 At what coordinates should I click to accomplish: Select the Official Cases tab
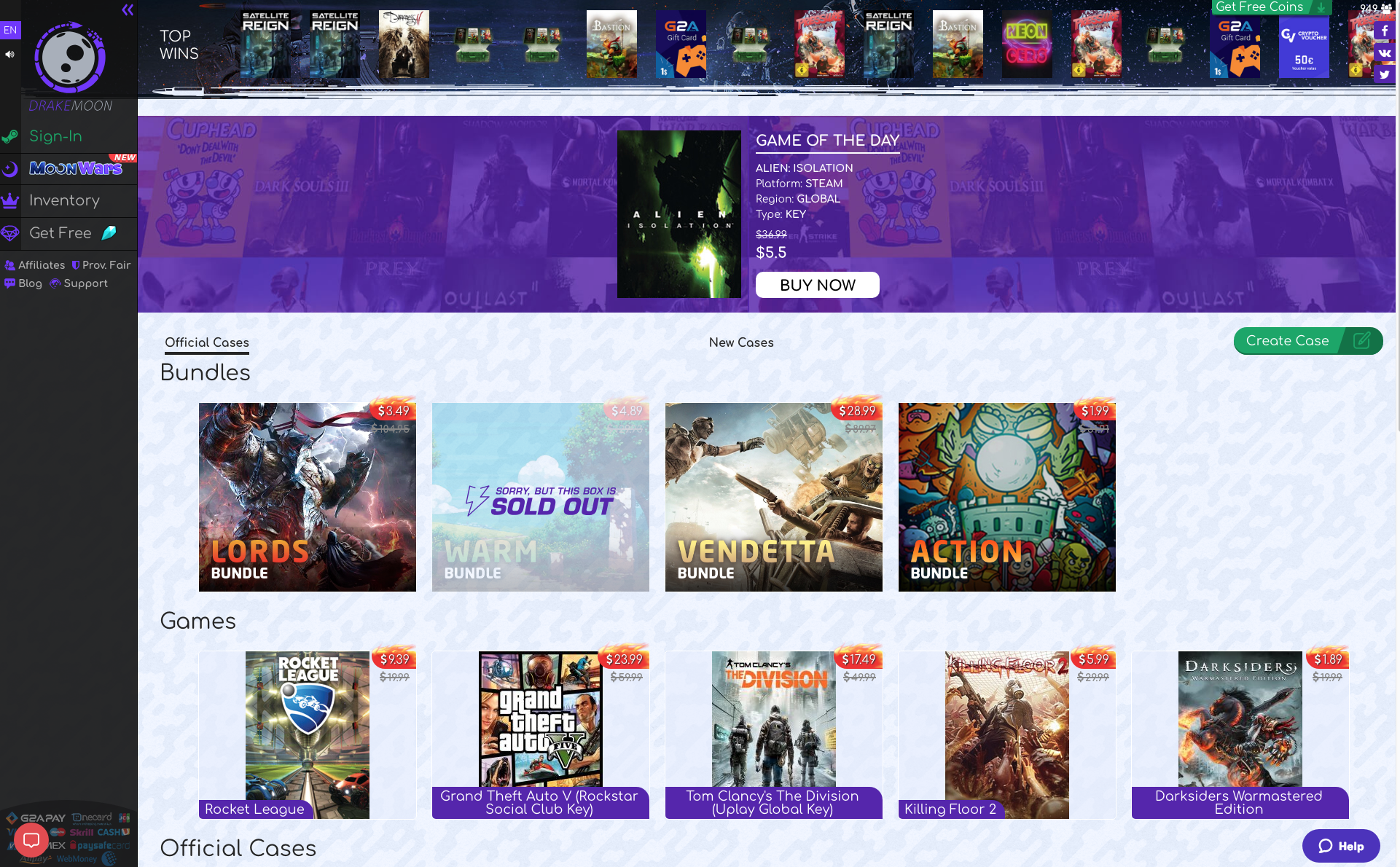coord(206,342)
